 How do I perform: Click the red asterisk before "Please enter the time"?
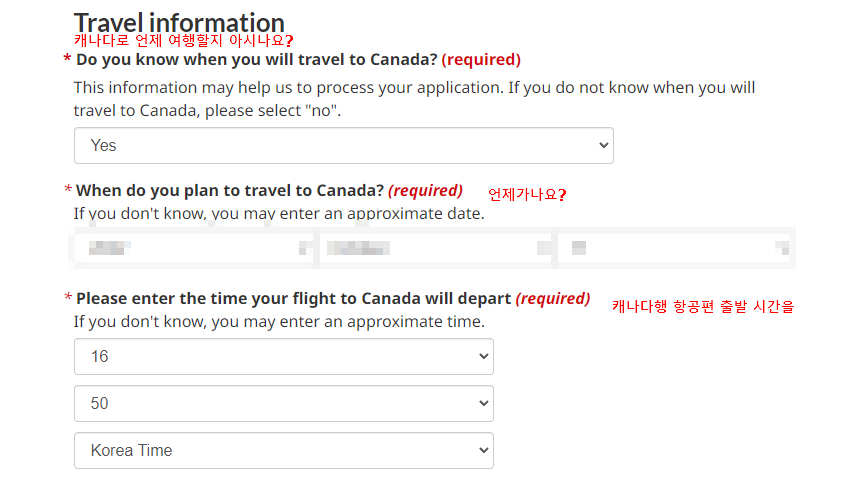[x=67, y=299]
